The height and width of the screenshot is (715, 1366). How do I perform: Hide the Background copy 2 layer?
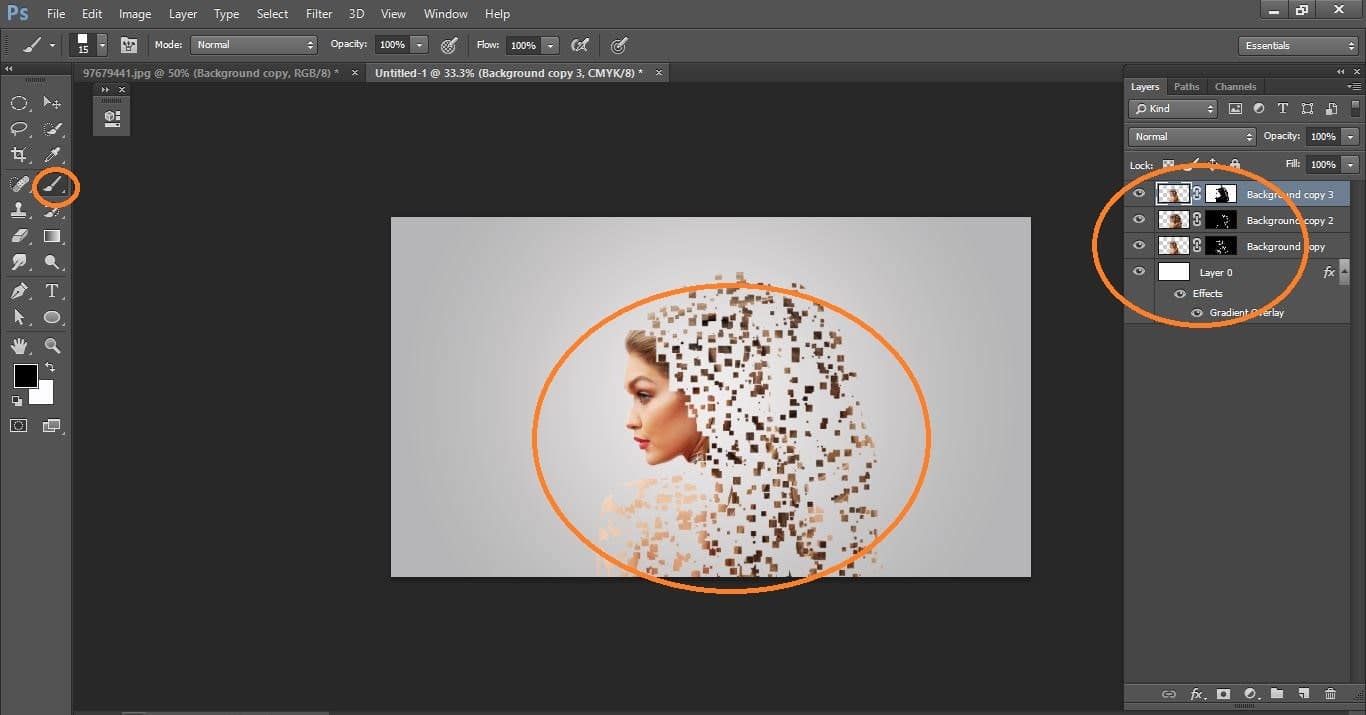(x=1139, y=219)
